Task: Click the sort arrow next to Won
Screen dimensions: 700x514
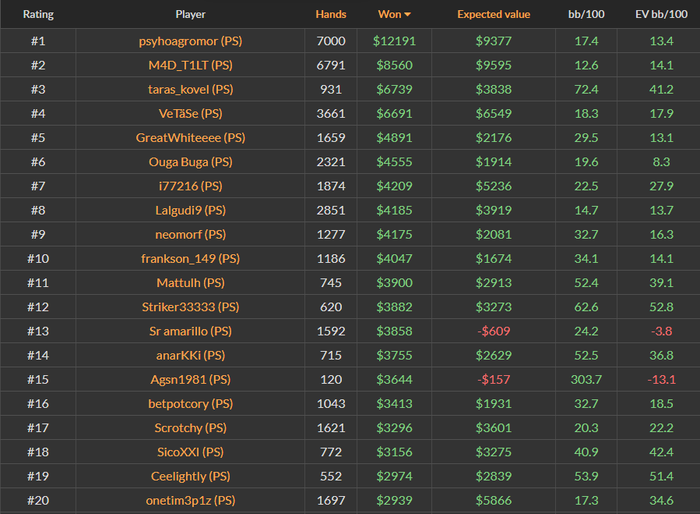Action: click(407, 15)
